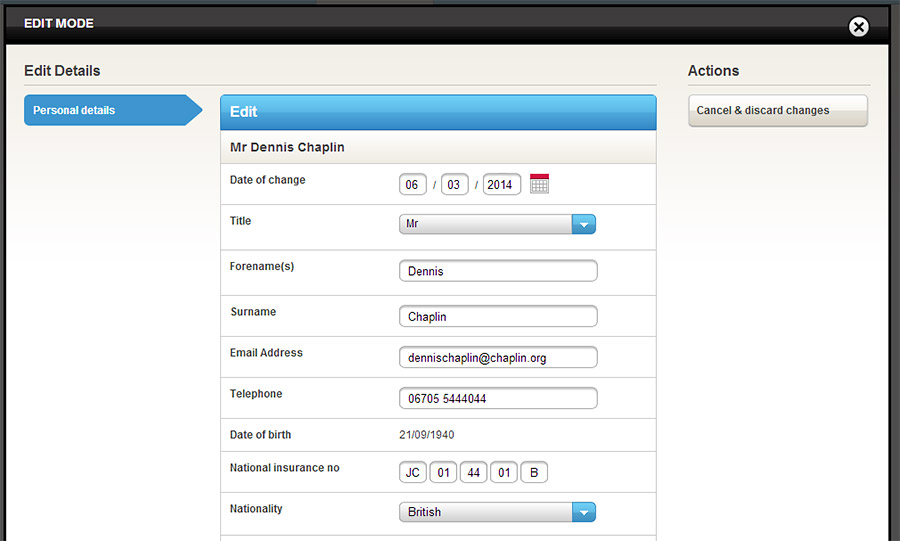Select the Personal details tab

click(x=111, y=110)
